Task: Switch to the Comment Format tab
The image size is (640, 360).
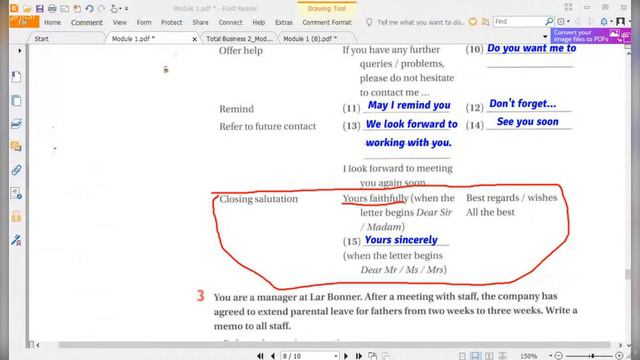Action: pyautogui.click(x=327, y=22)
